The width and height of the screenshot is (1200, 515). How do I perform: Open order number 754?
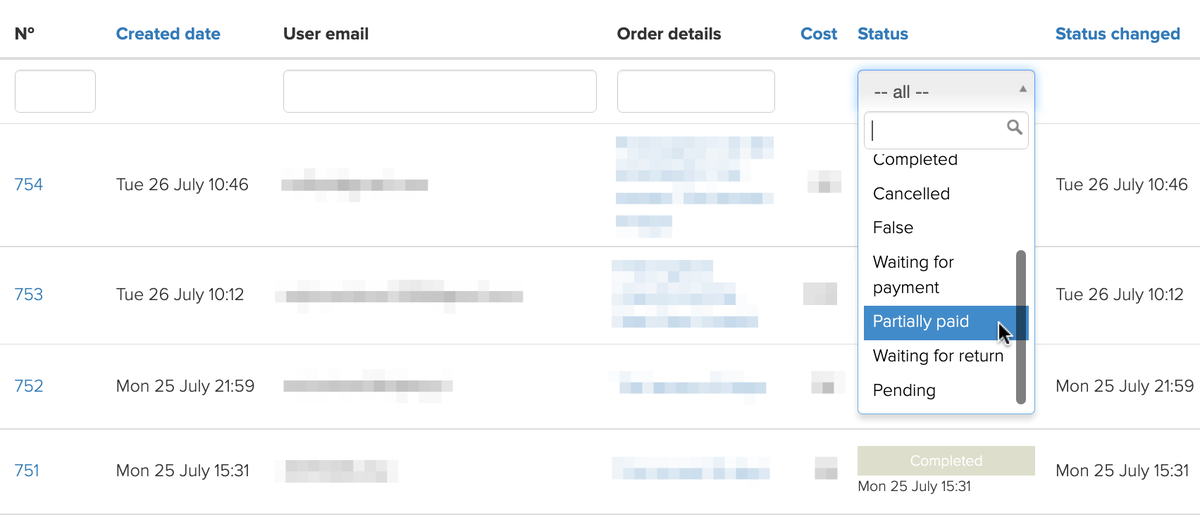[x=29, y=185]
